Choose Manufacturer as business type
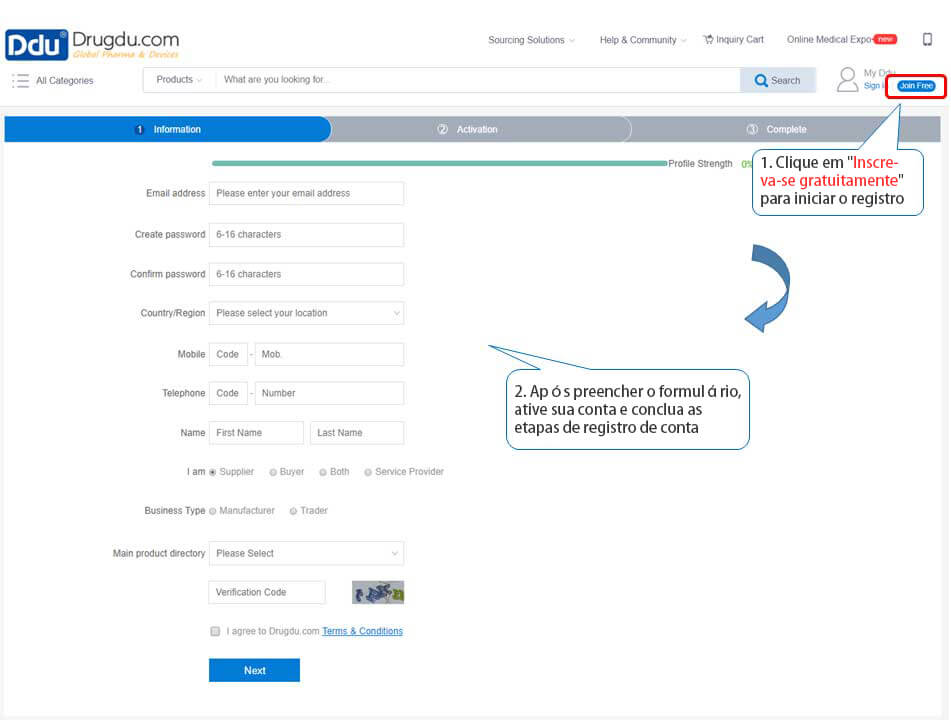The height and width of the screenshot is (720, 951). tap(213, 511)
